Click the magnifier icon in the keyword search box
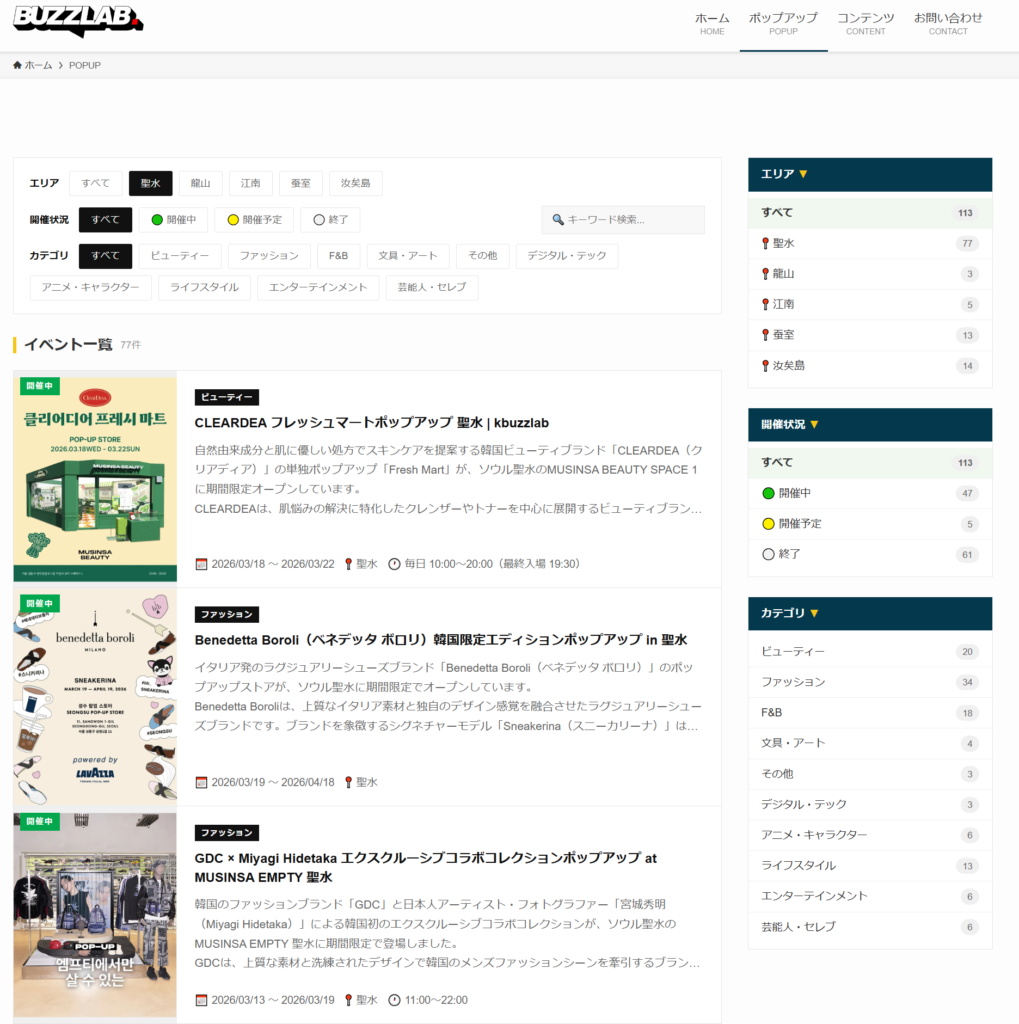1019x1024 pixels. coord(558,219)
